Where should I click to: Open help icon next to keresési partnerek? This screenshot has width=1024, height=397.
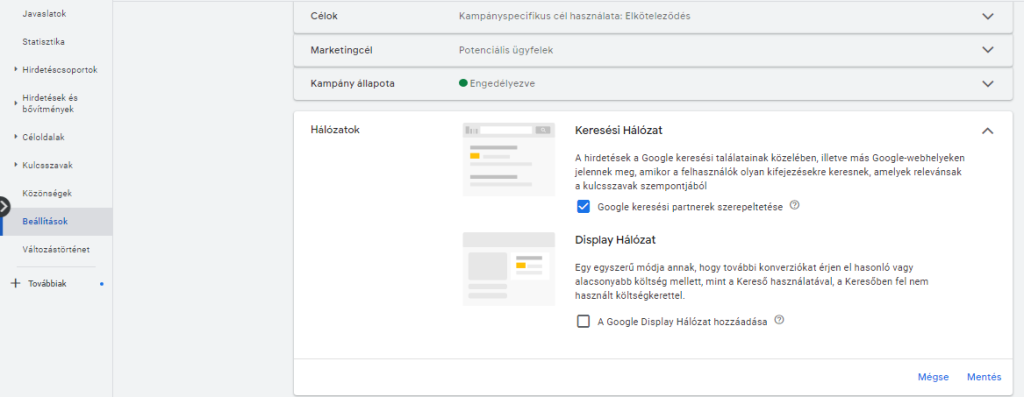794,205
